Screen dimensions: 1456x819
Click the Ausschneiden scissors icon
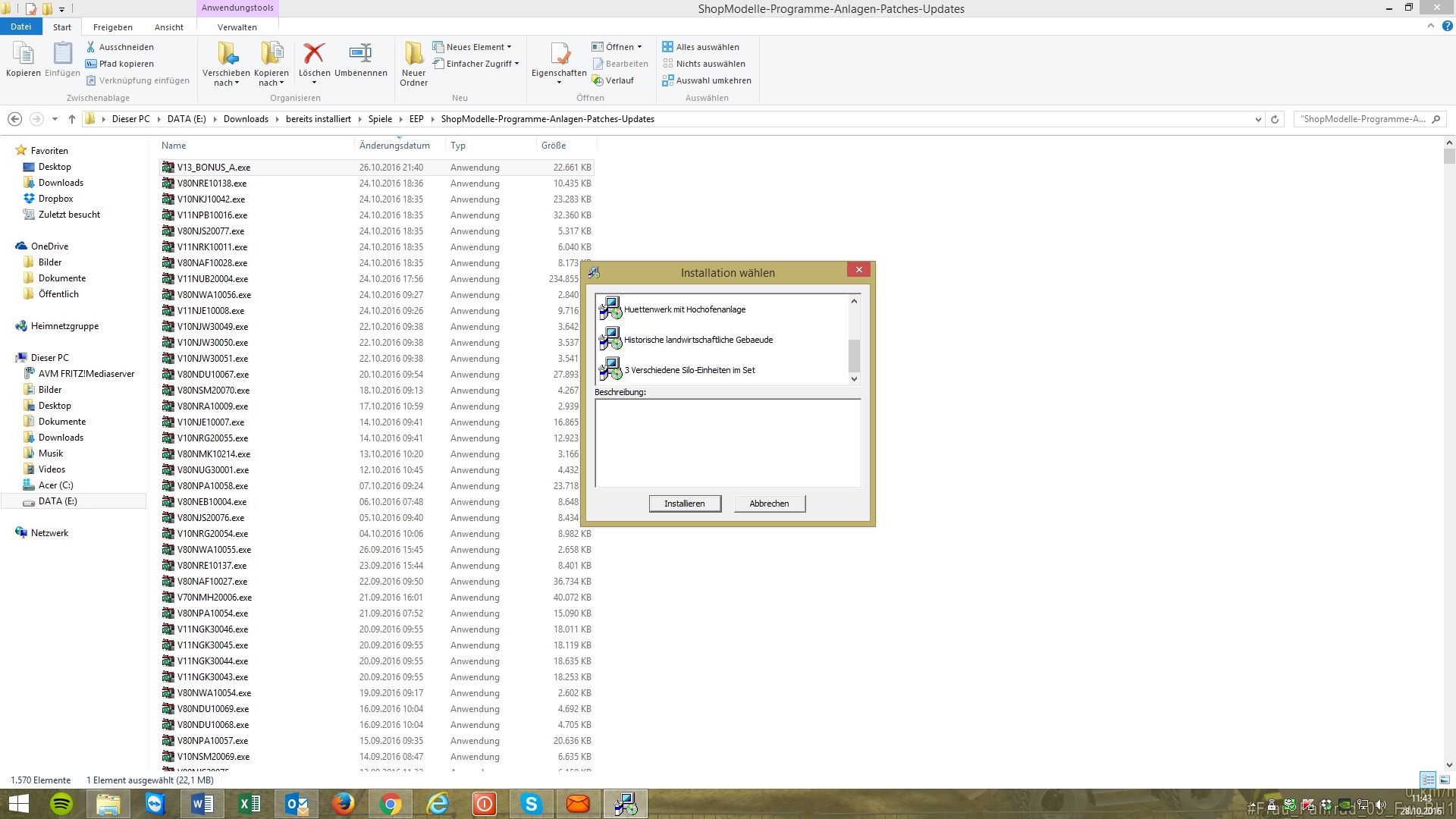pos(91,47)
